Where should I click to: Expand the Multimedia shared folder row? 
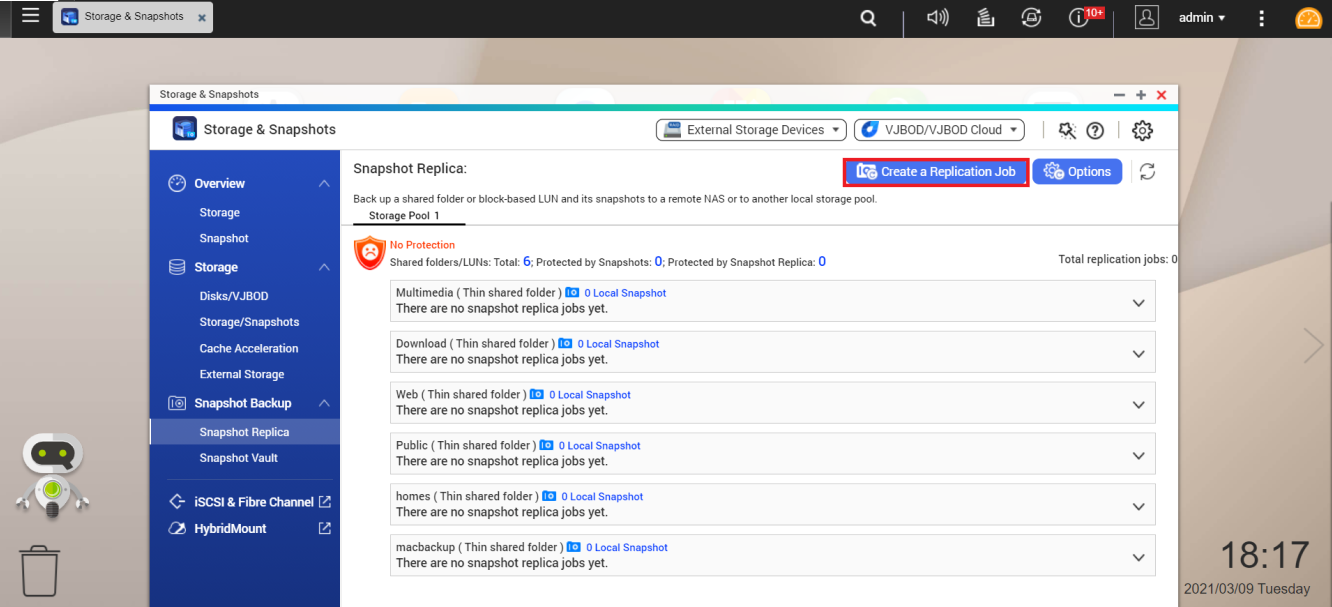(1138, 302)
